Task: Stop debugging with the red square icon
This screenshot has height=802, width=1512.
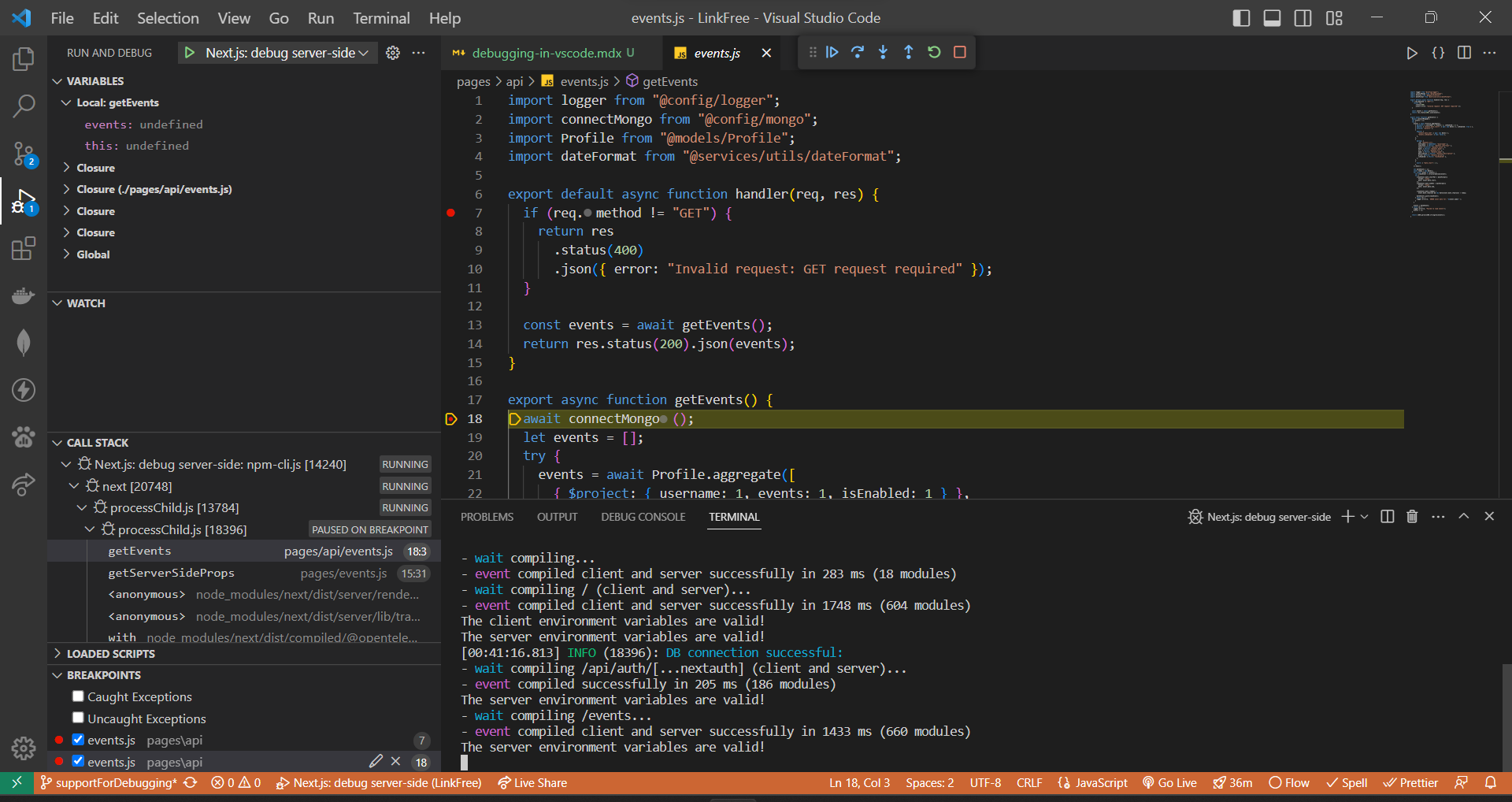Action: 960,52
